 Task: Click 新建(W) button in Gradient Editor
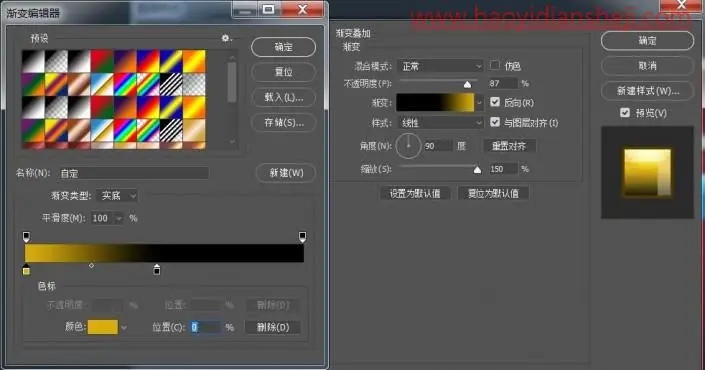point(286,173)
